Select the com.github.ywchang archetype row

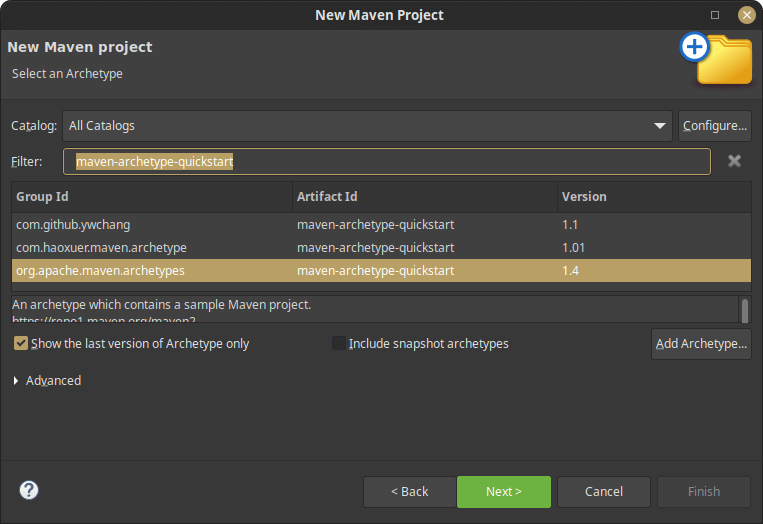pyautogui.click(x=381, y=225)
